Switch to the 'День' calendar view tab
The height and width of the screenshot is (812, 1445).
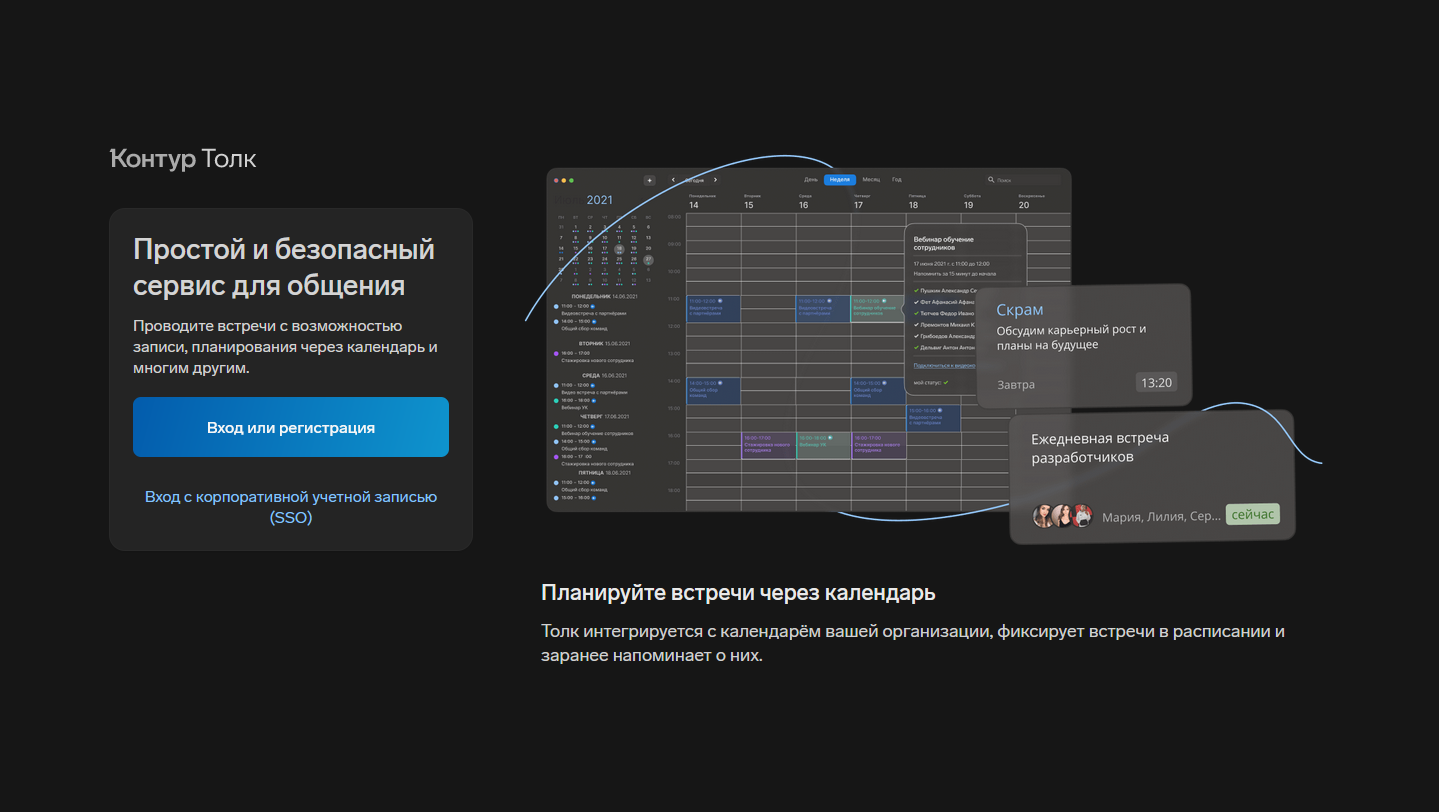(811, 180)
